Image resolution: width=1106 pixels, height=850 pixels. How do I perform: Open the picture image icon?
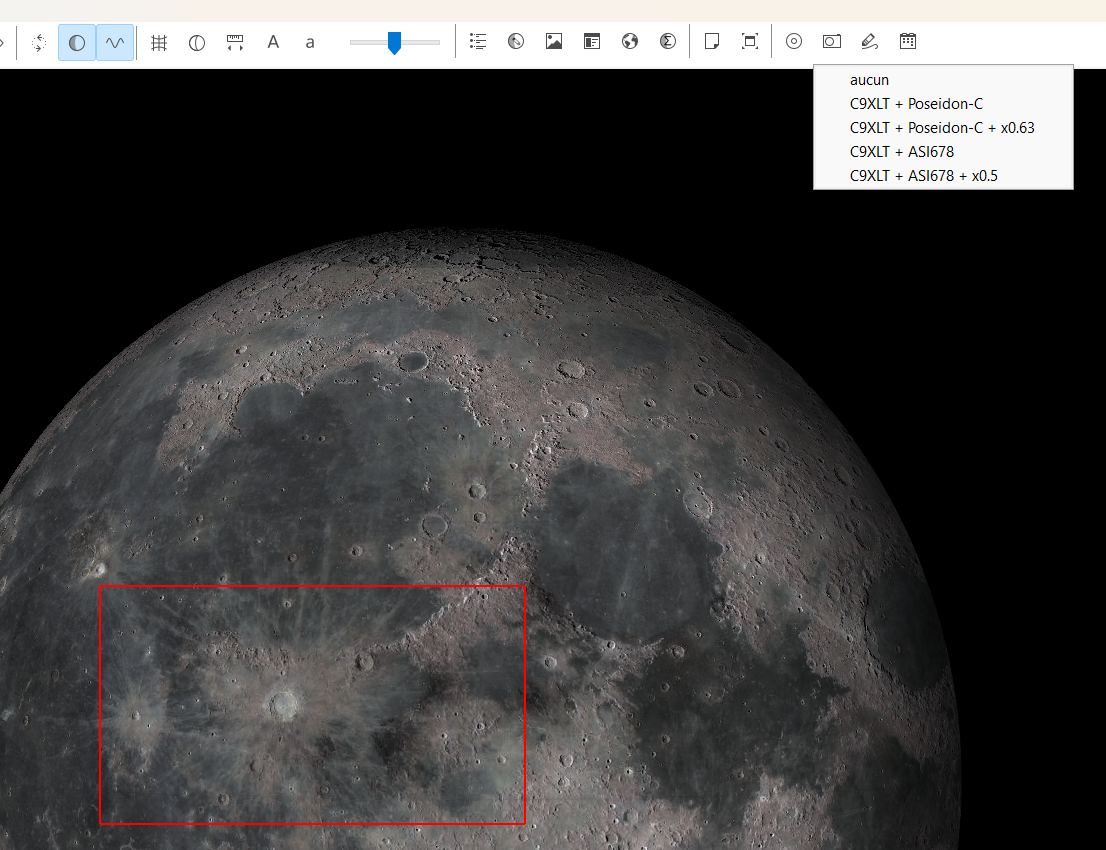tap(554, 42)
